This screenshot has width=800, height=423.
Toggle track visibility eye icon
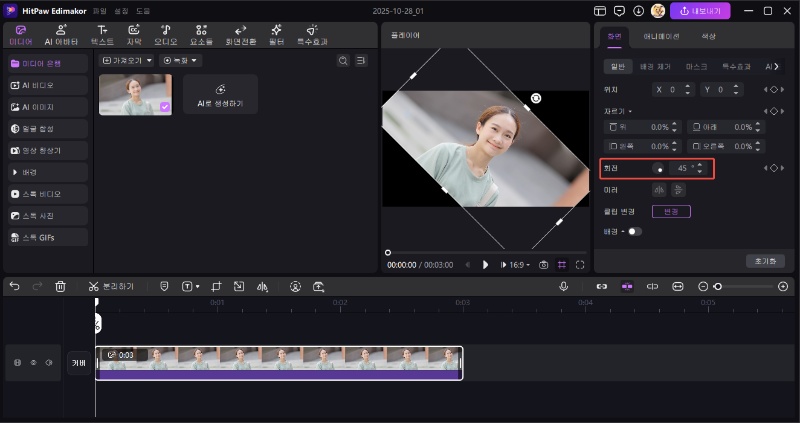click(33, 363)
